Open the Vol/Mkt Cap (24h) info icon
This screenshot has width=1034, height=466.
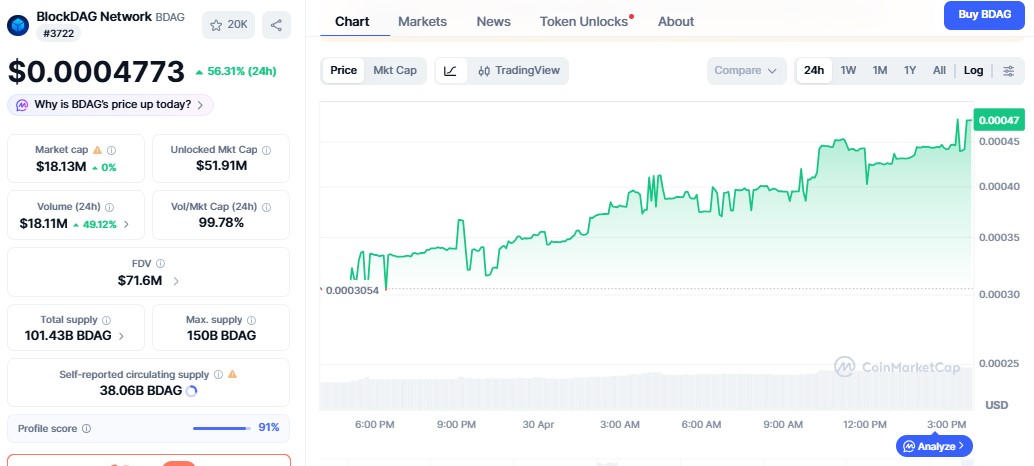[x=266, y=207]
